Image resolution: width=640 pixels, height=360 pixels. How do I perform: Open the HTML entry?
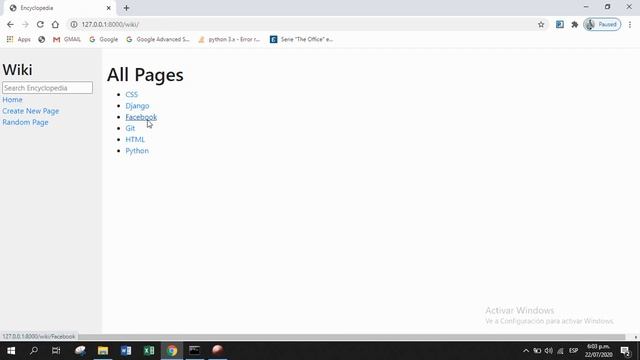tap(135, 140)
